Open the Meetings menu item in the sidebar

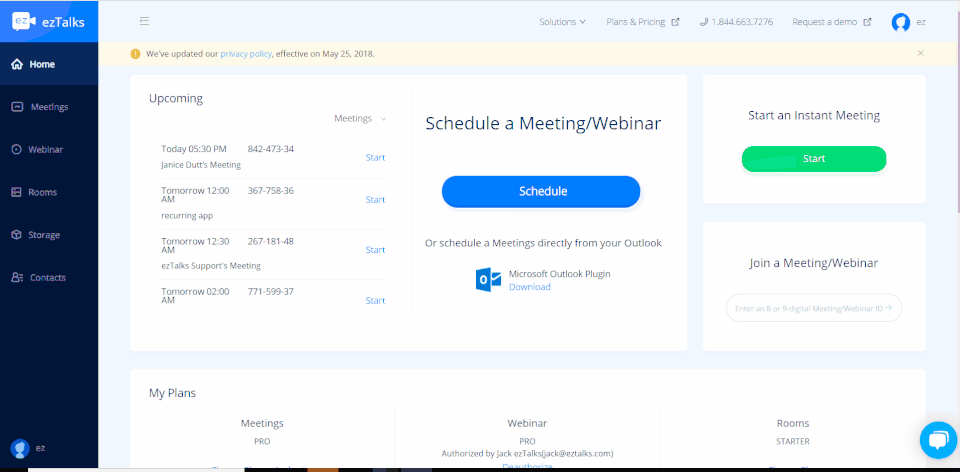click(49, 107)
